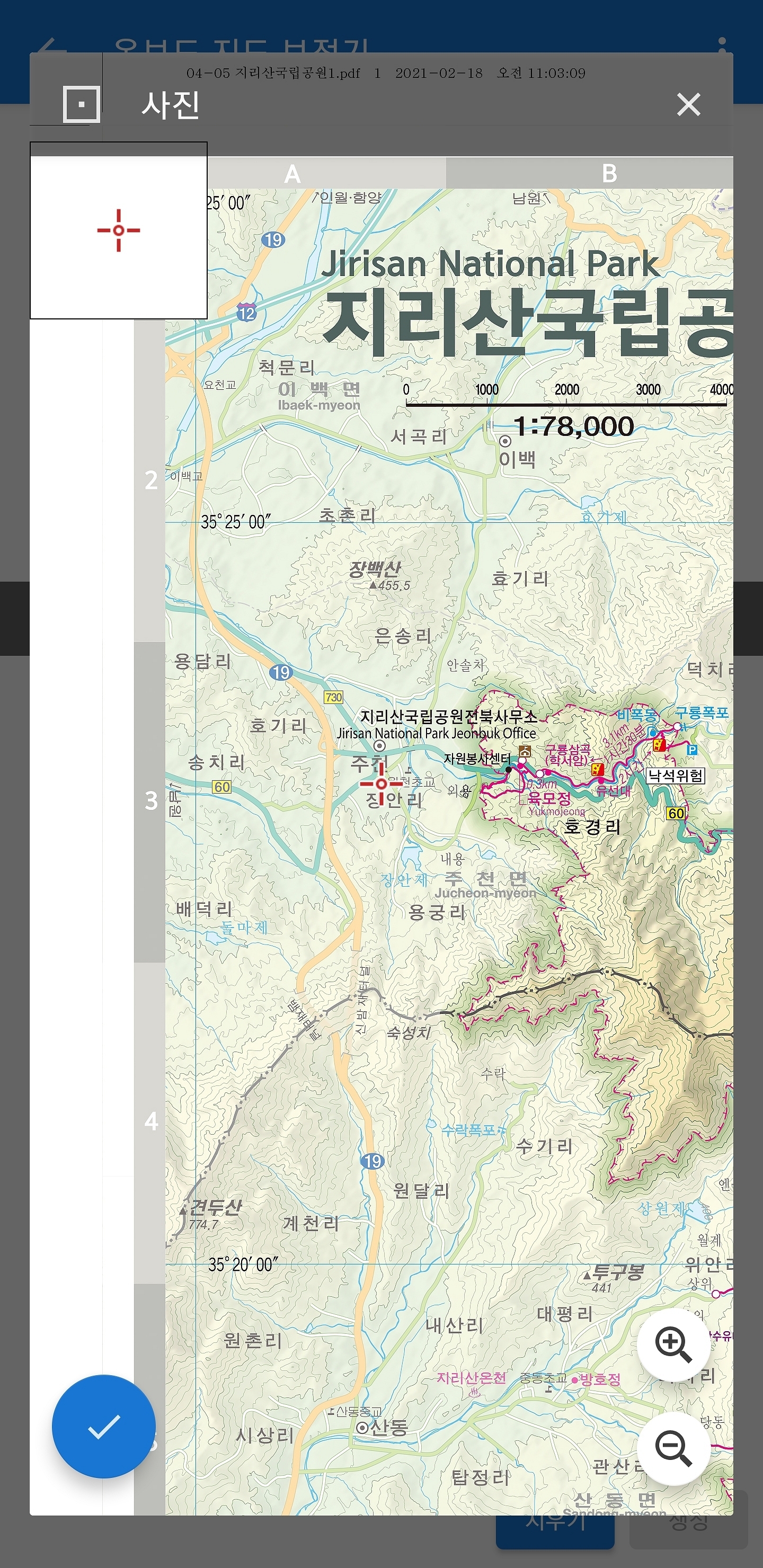Tap the 숙성치 pass label
The height and width of the screenshot is (1568, 763).
(x=409, y=1032)
